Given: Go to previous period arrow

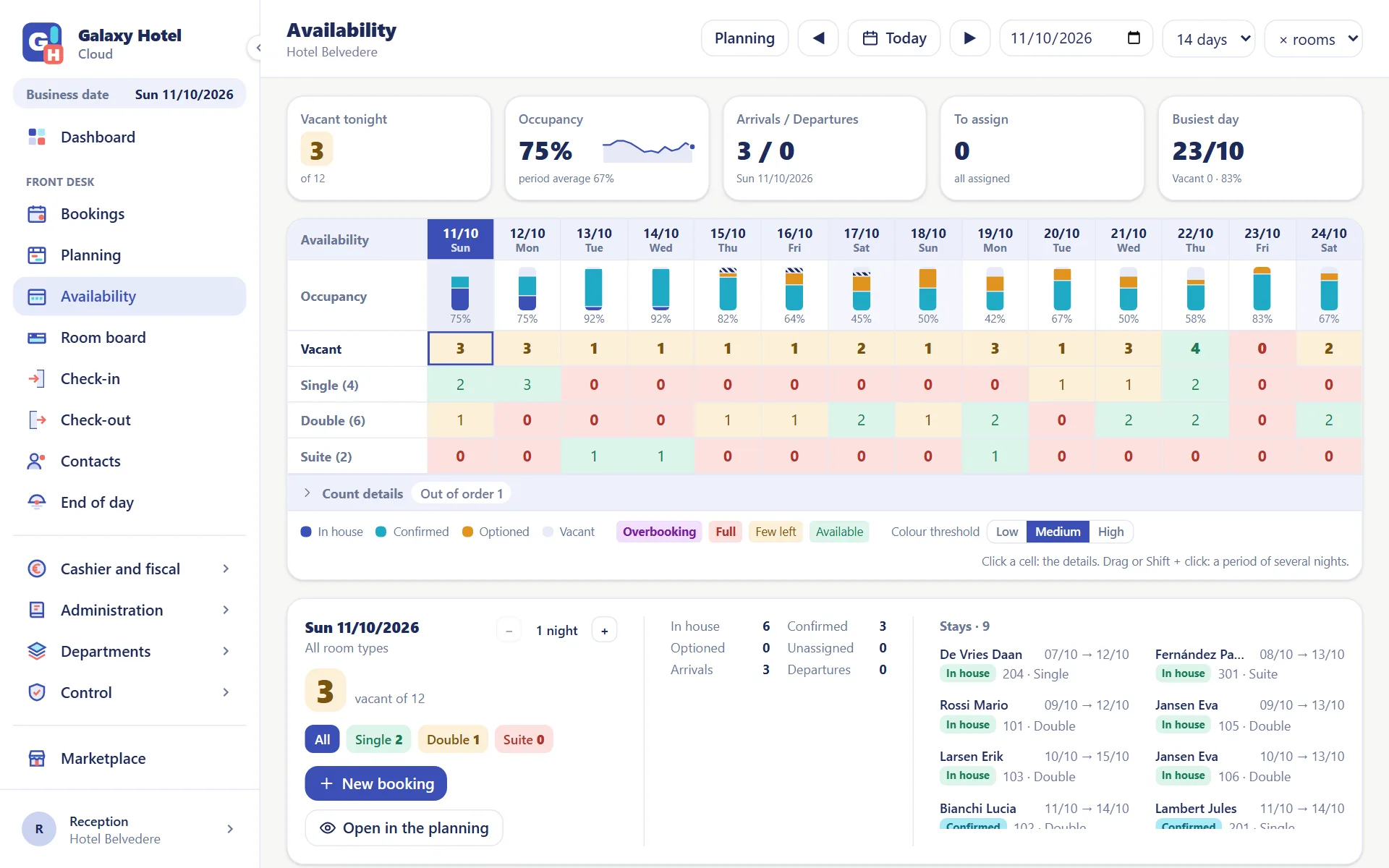Looking at the screenshot, I should tap(818, 38).
